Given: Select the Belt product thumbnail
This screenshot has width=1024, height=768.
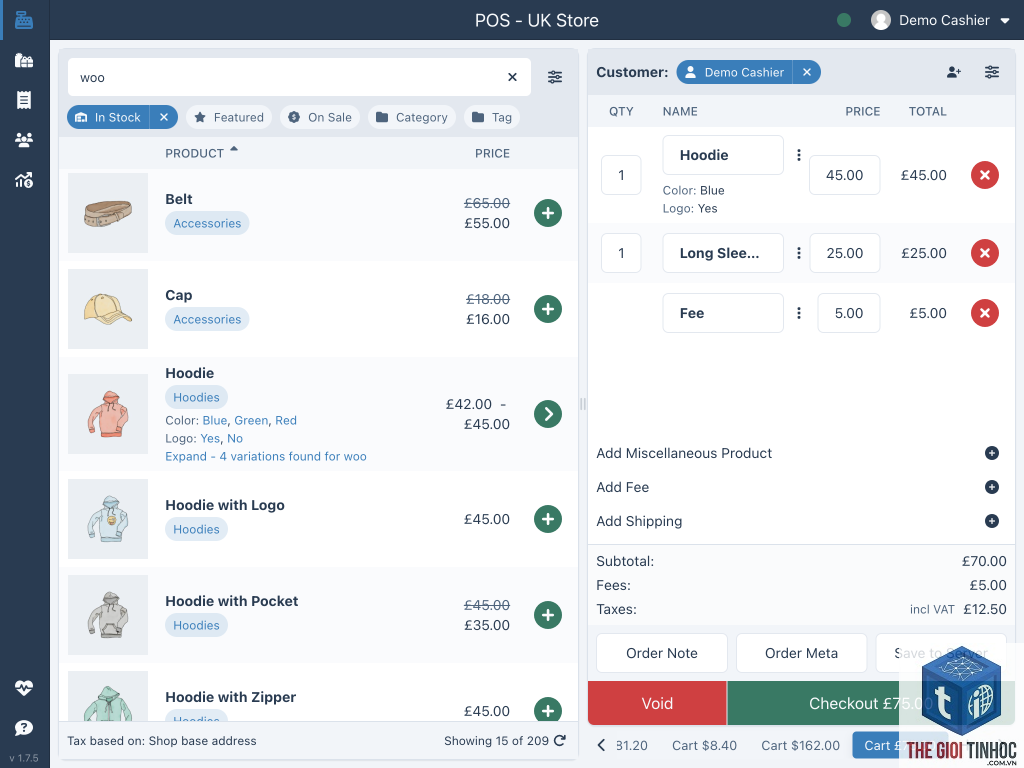Looking at the screenshot, I should click(108, 213).
